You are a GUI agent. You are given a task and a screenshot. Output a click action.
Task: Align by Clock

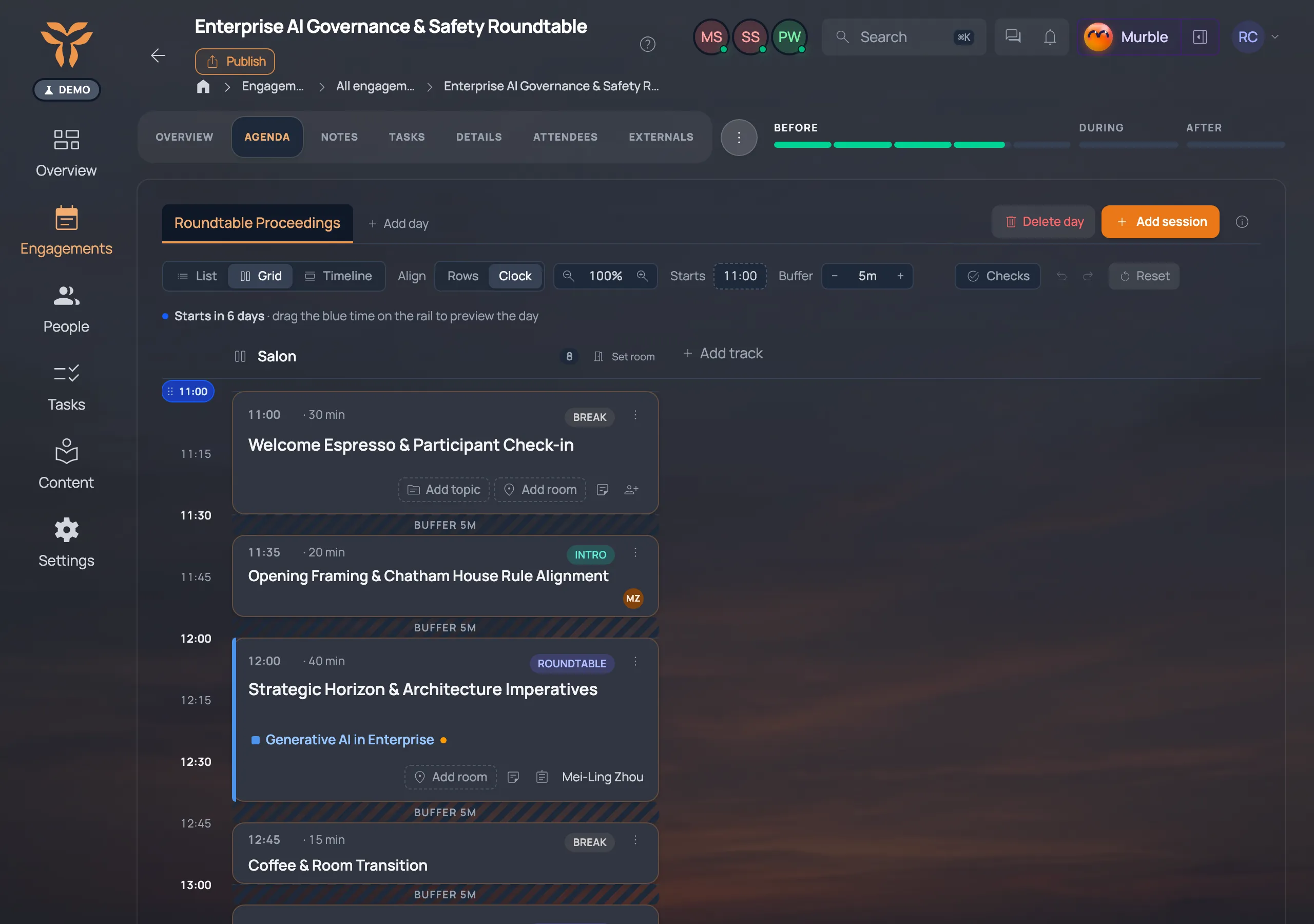click(515, 276)
